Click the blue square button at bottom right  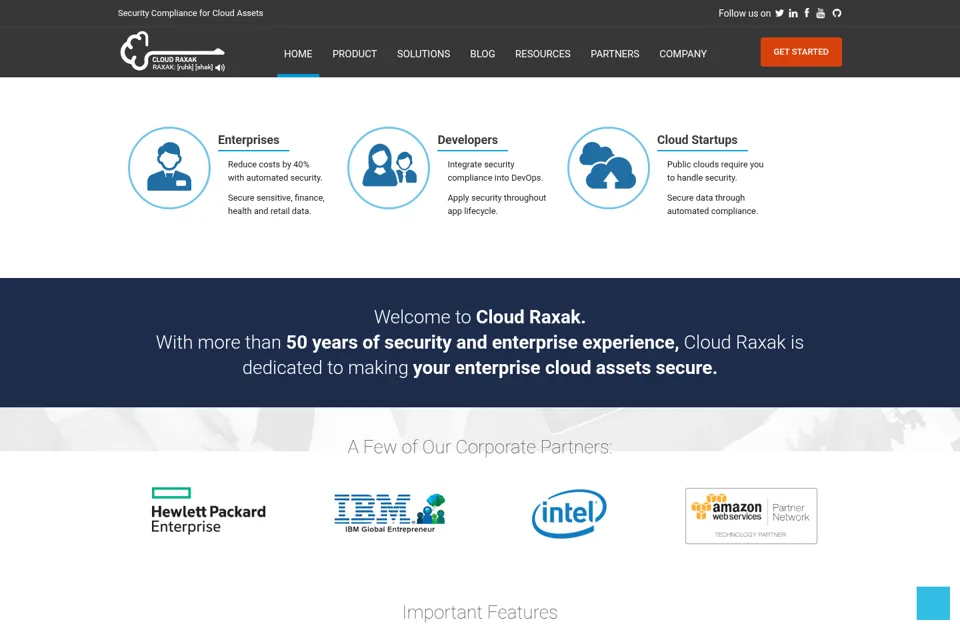tap(933, 603)
